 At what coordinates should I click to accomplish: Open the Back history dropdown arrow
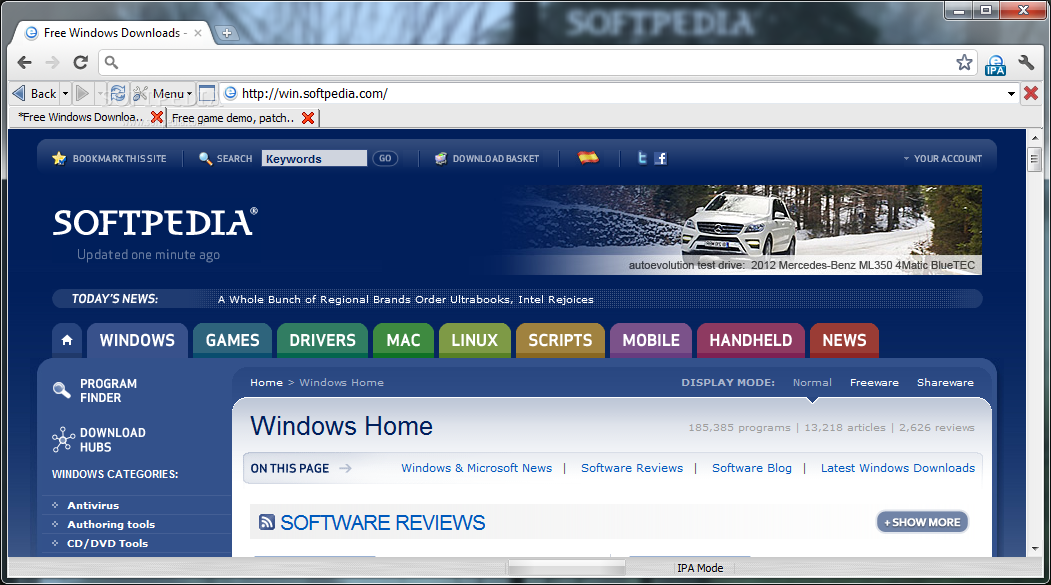point(65,94)
